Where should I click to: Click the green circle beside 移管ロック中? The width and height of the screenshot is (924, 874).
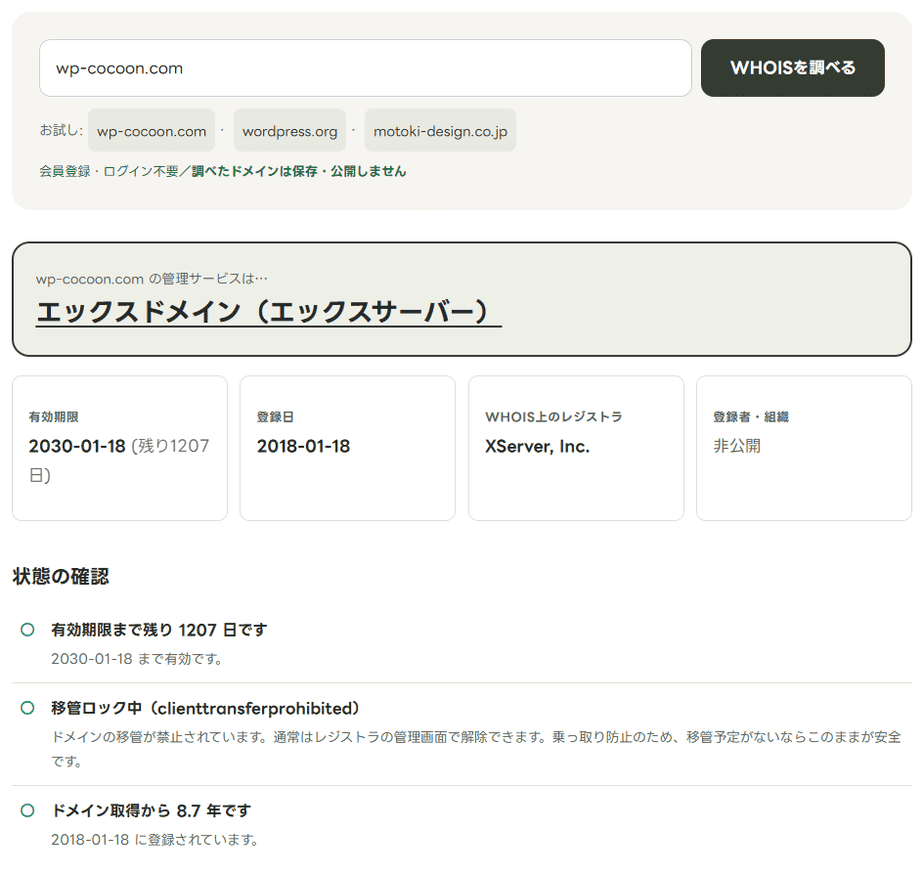coord(27,708)
